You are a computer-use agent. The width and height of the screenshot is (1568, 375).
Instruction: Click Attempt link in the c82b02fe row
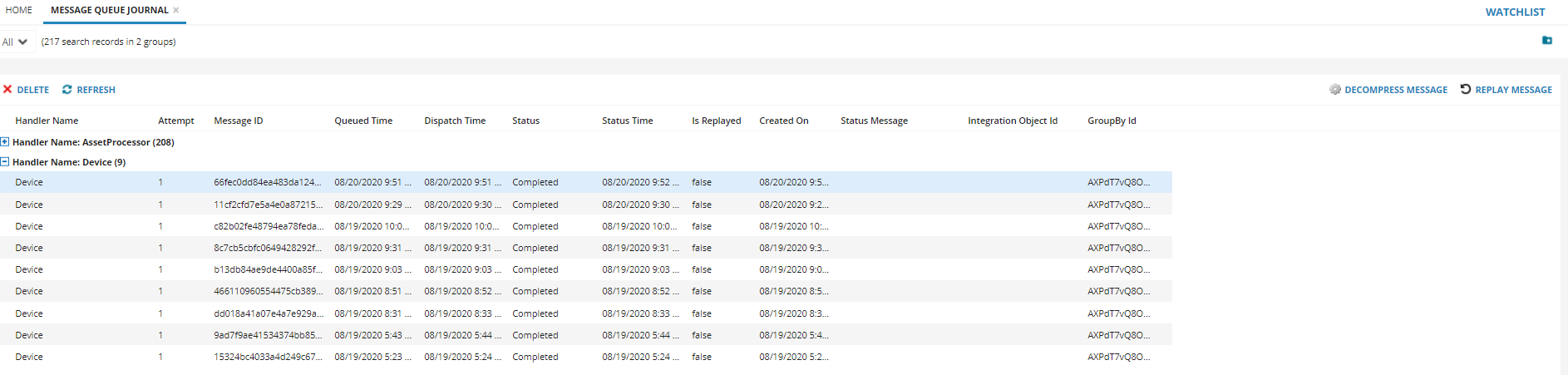160,226
